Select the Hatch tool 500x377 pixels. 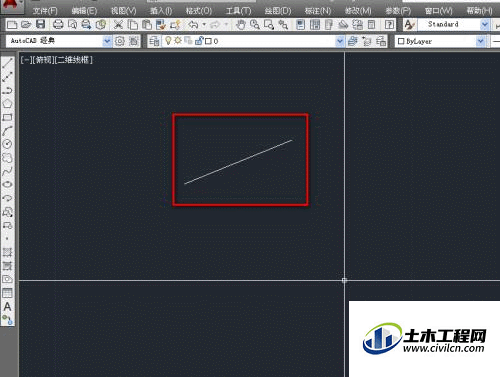[7, 252]
